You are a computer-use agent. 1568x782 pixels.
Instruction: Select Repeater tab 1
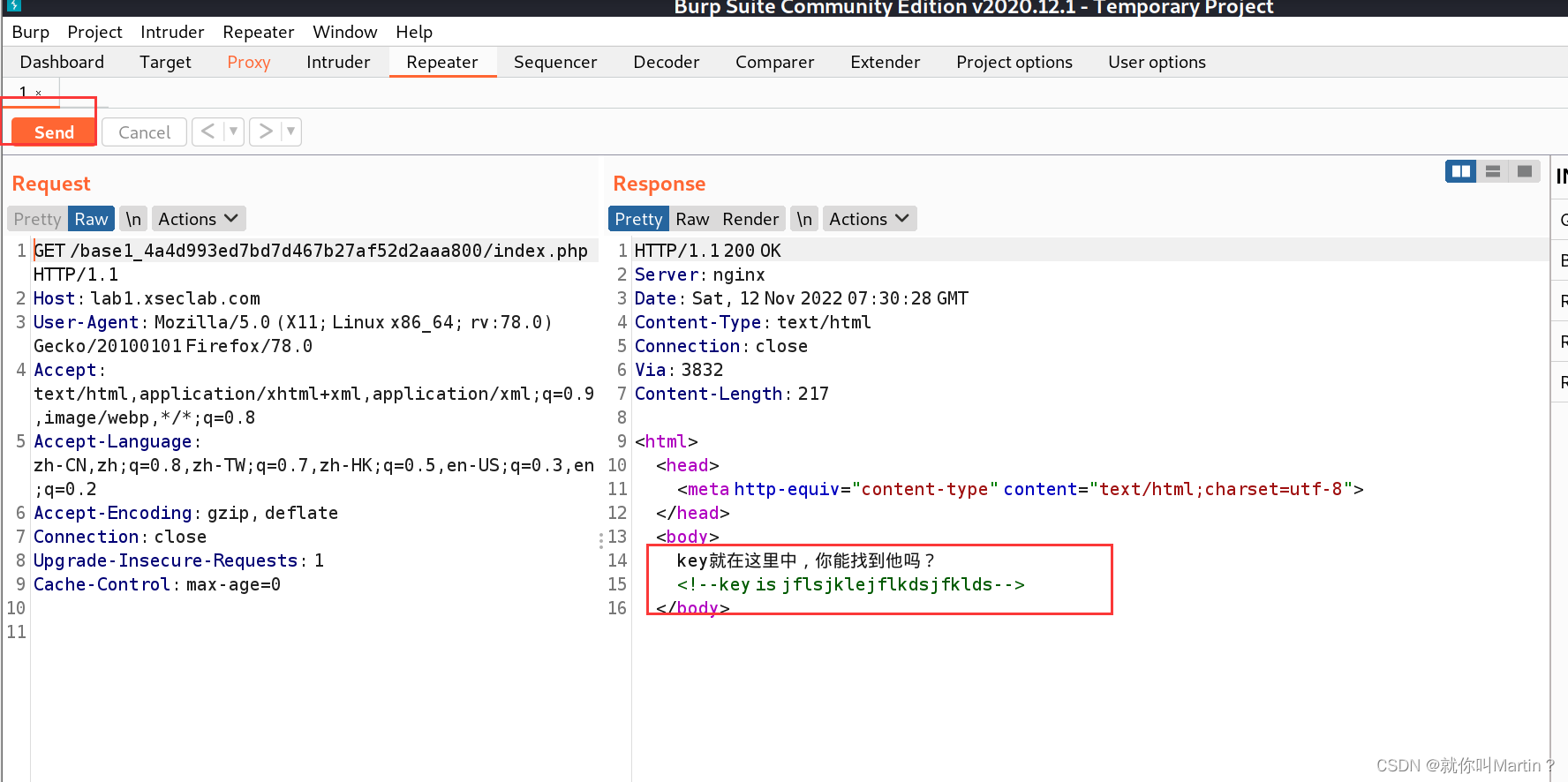point(23,92)
